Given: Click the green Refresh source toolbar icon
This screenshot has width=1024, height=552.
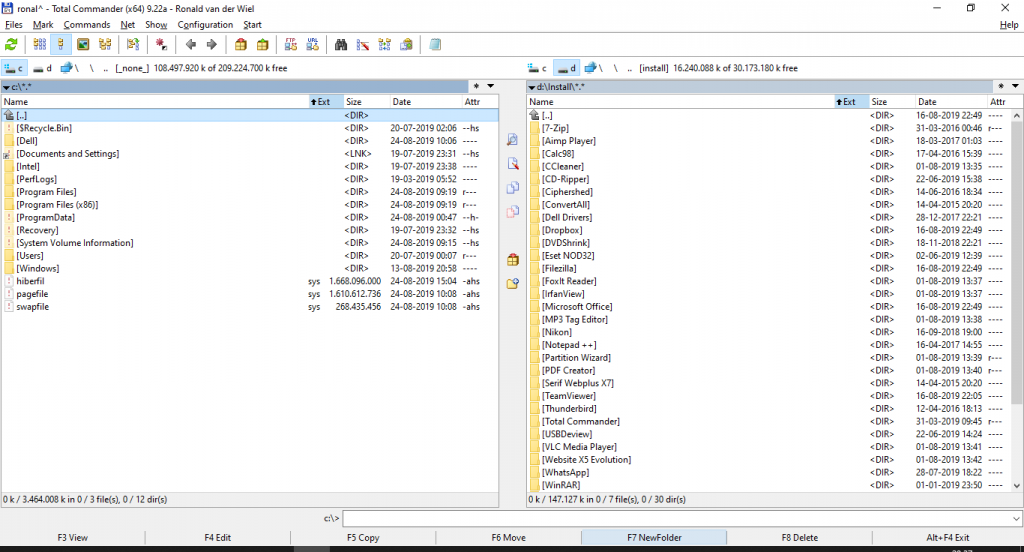Looking at the screenshot, I should pyautogui.click(x=11, y=44).
